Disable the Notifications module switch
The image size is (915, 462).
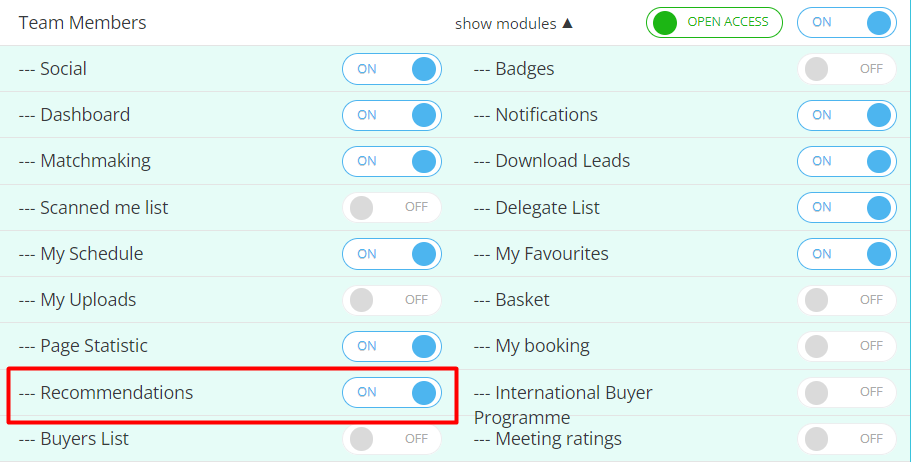point(846,115)
